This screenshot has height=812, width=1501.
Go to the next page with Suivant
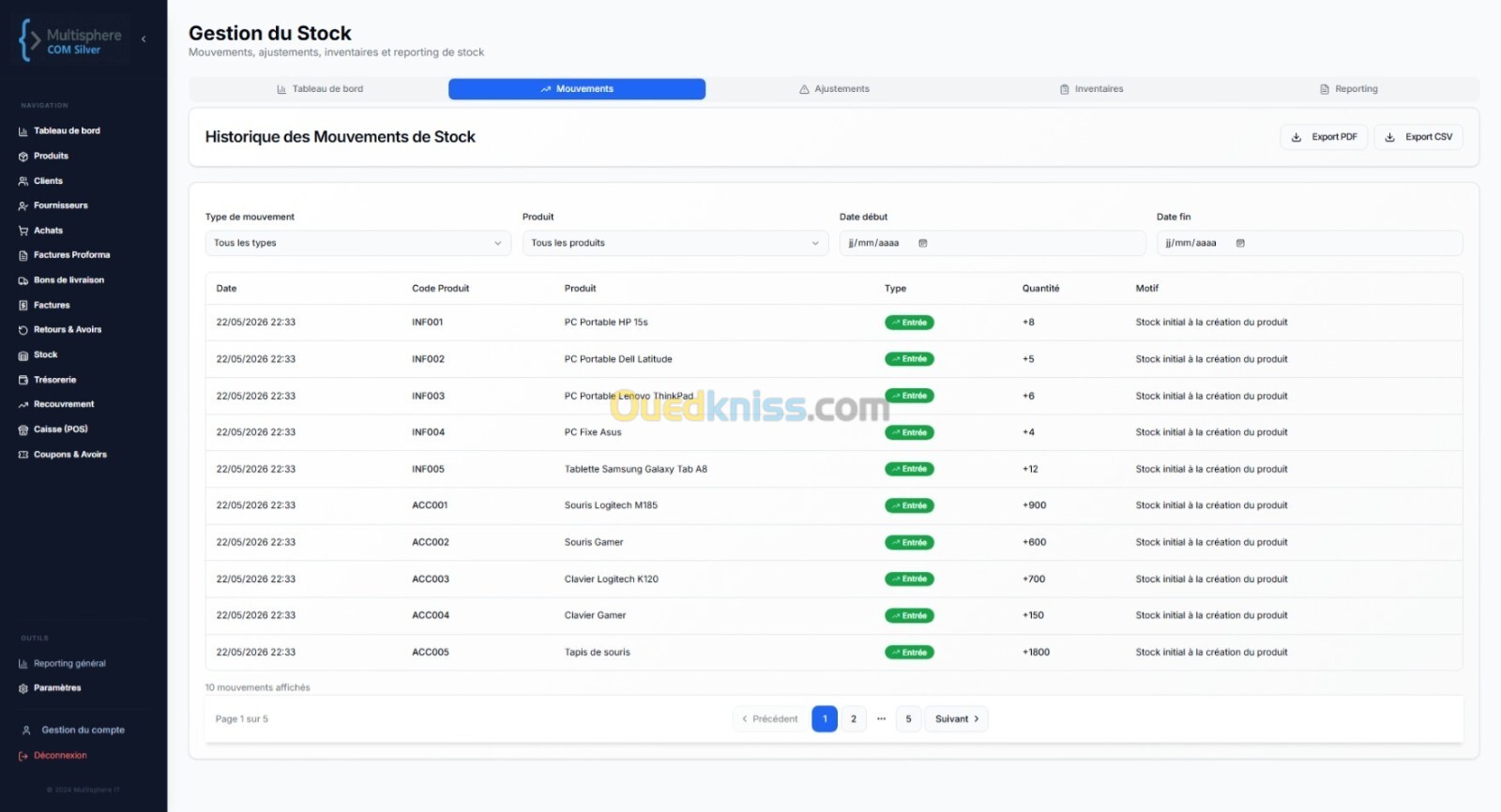[x=957, y=719]
